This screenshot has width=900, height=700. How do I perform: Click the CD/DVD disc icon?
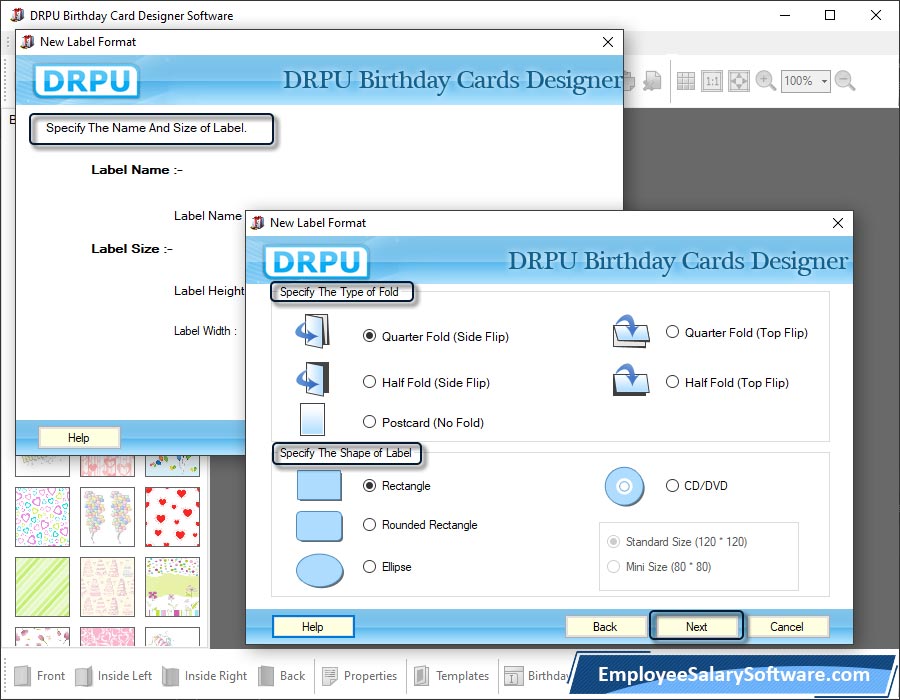click(624, 487)
